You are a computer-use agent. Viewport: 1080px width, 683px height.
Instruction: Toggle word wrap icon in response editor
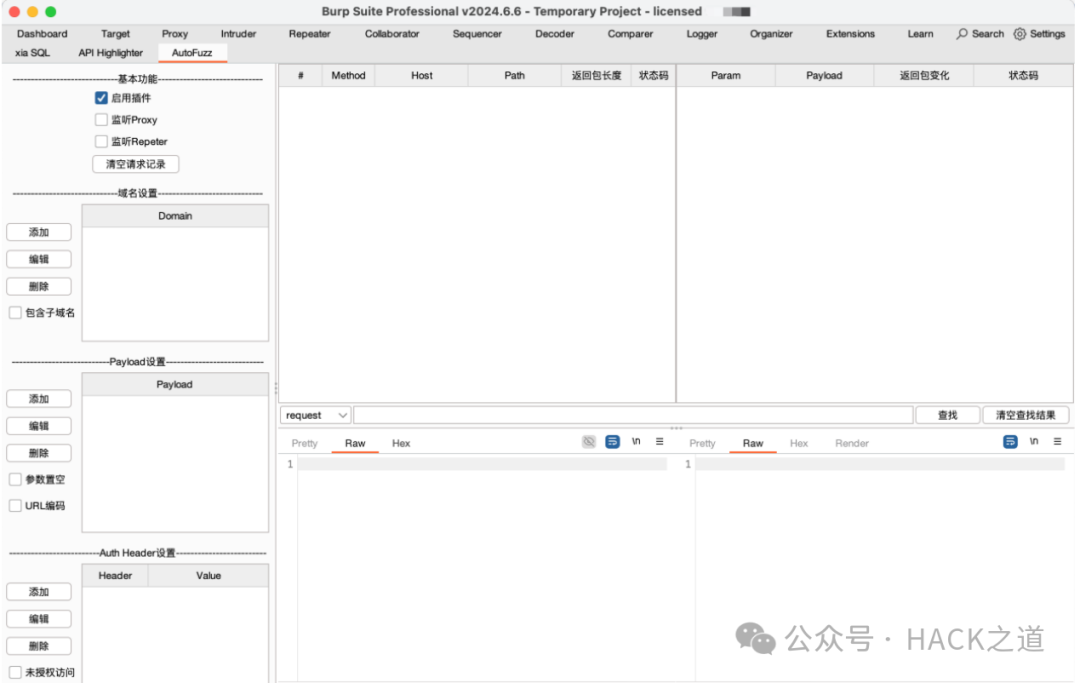pyautogui.click(x=1010, y=442)
